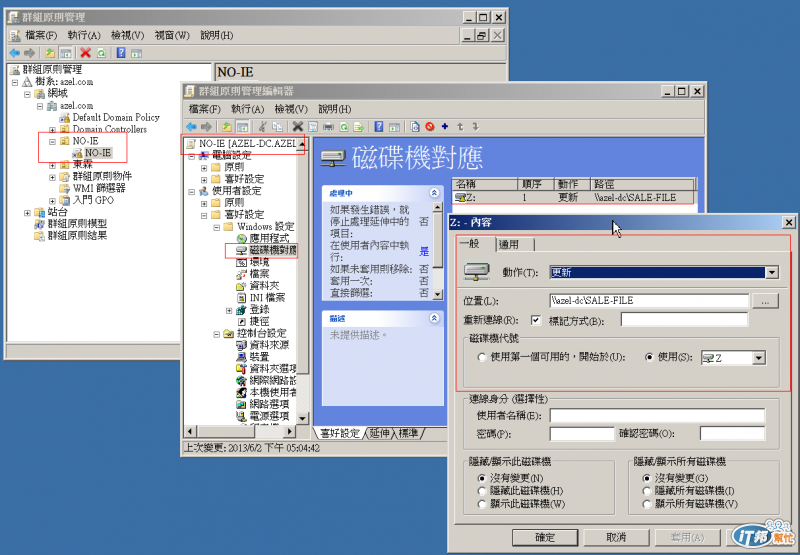800x555 pixels.
Task: Click the Move down arrow in the editor toolbar
Action: [x=475, y=127]
